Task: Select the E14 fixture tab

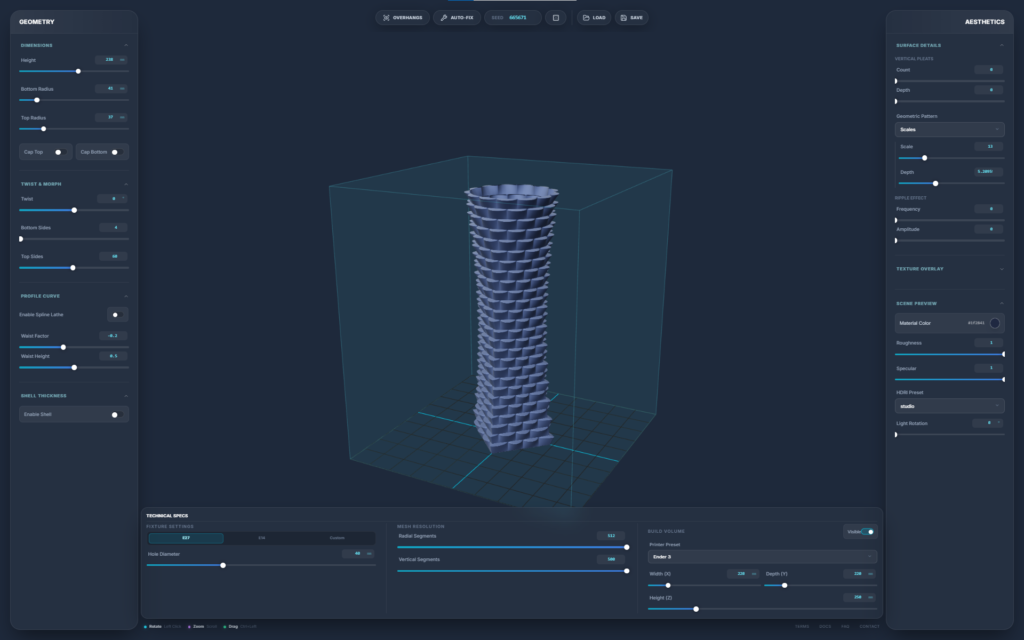Action: [x=262, y=538]
